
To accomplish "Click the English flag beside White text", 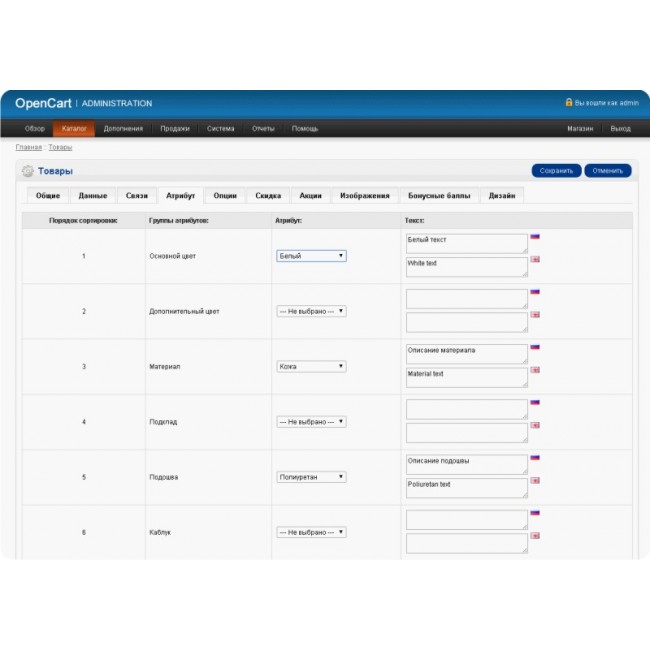I will [535, 260].
